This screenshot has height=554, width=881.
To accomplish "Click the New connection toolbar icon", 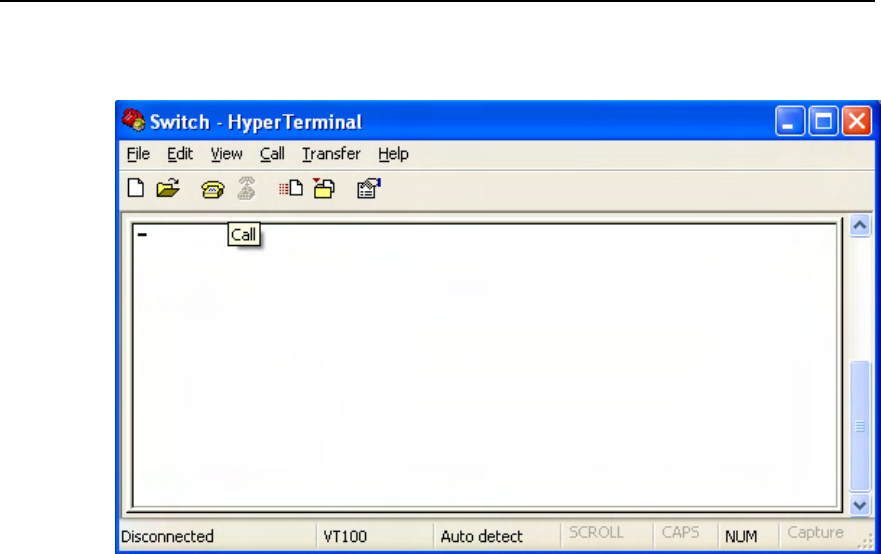I will tap(135, 188).
